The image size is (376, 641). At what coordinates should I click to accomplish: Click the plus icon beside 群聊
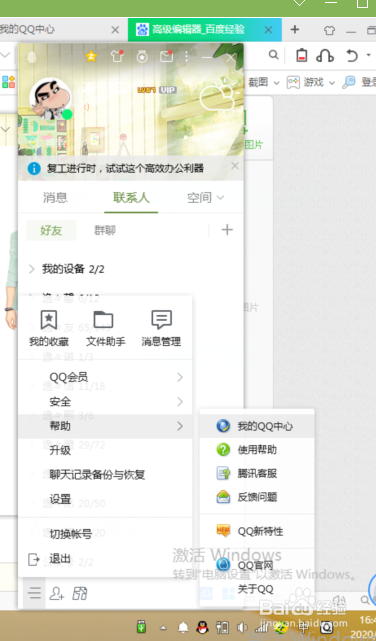click(x=227, y=230)
